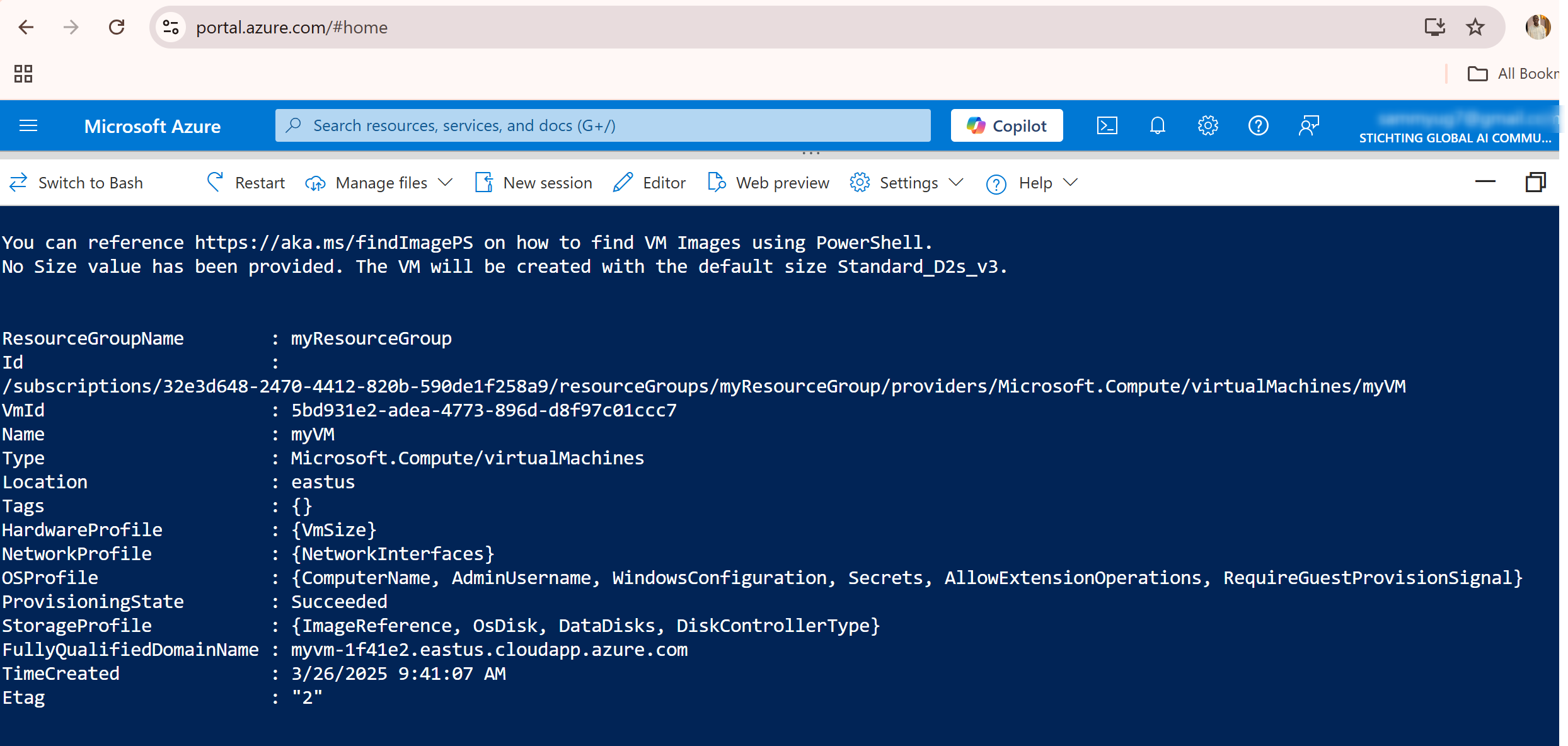Click the https://aka.ms/findImagePS link text
Image resolution: width=1568 pixels, height=746 pixels.
pyautogui.click(x=334, y=243)
